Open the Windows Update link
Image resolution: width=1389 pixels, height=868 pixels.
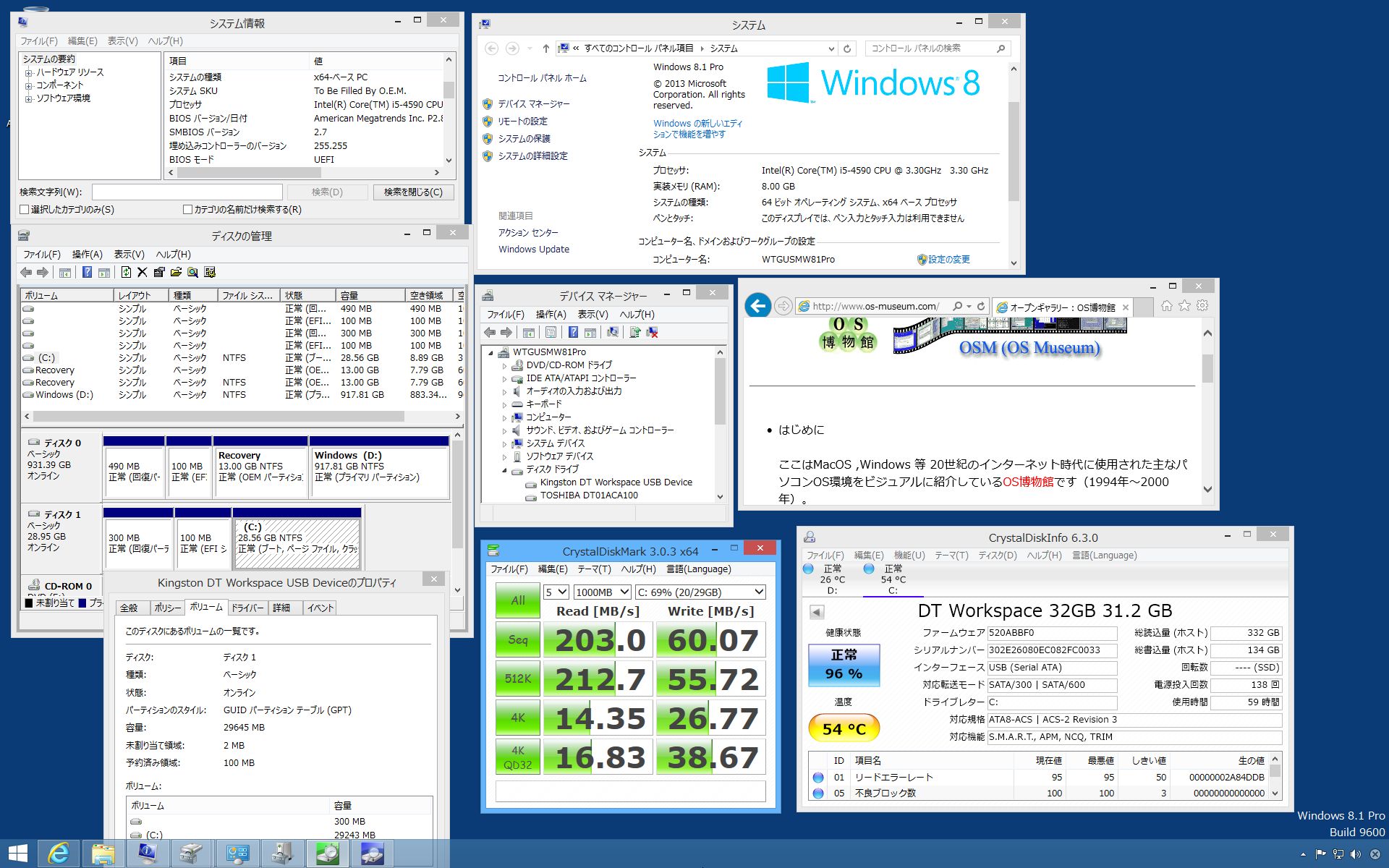click(x=533, y=250)
